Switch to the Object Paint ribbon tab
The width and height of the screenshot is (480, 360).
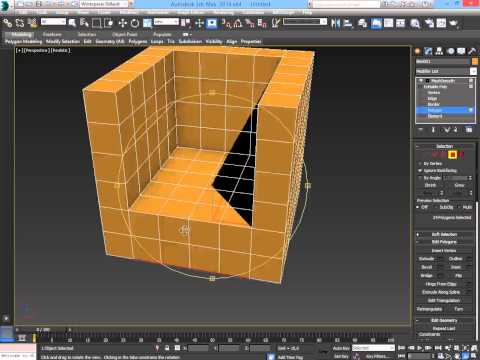click(x=125, y=34)
